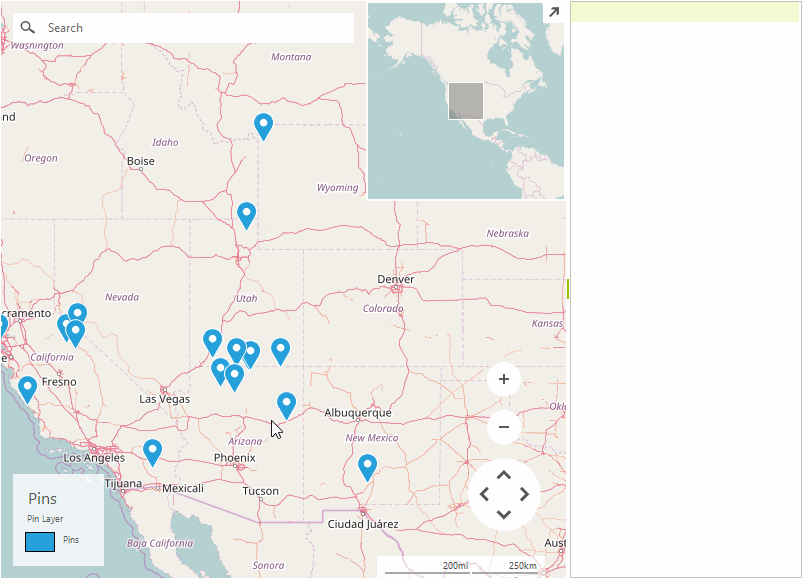Click the diagonal expand arrow on the mini-map

click(552, 12)
